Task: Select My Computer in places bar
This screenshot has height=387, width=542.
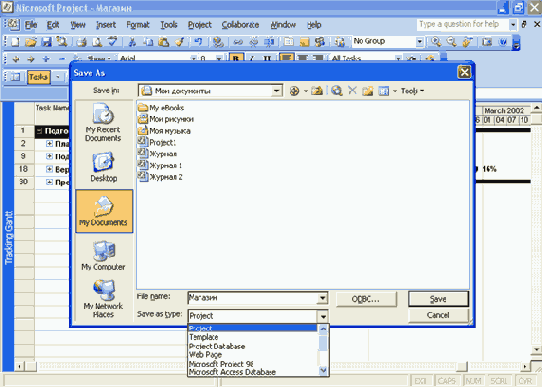Action: tap(103, 256)
